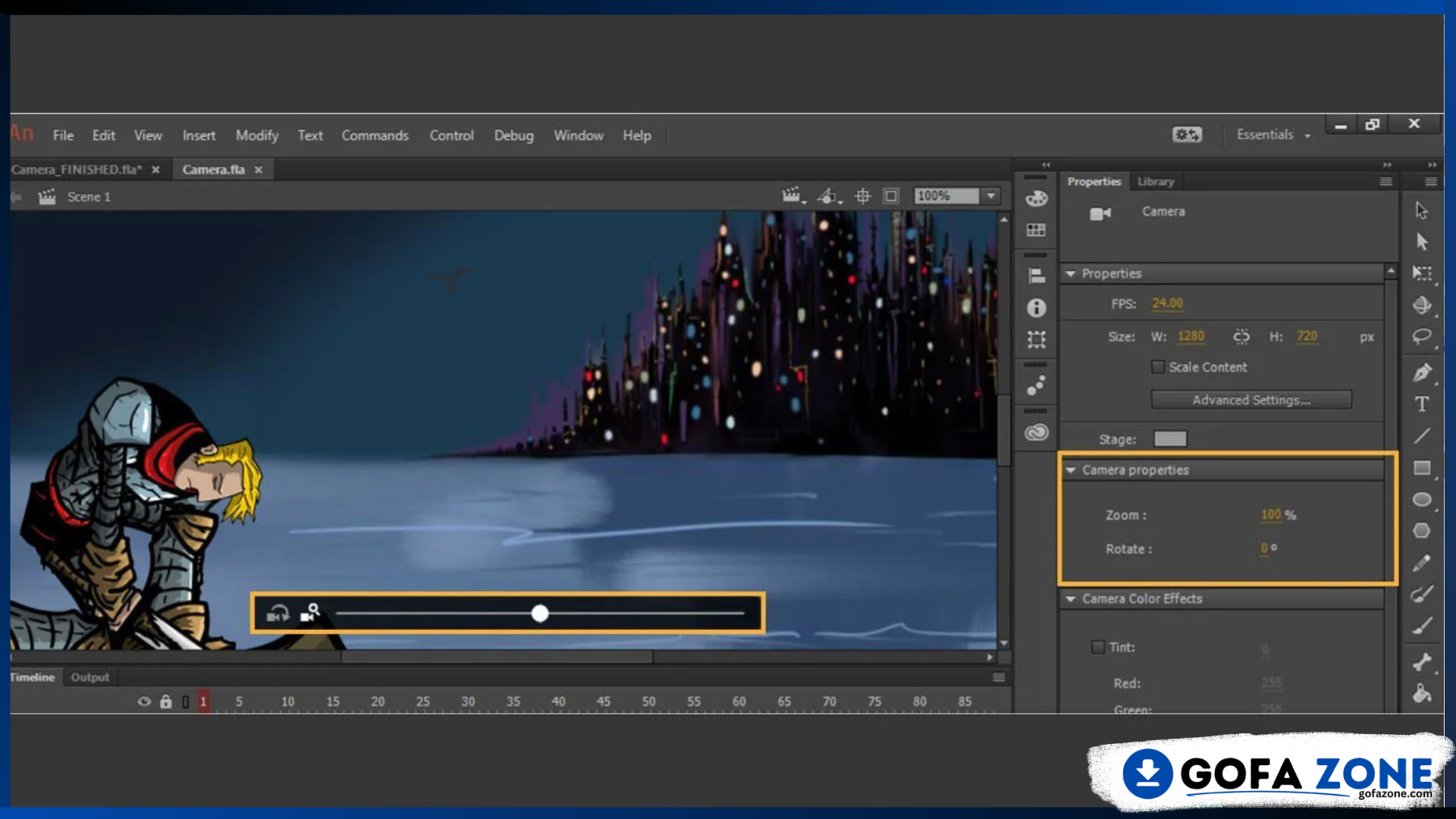
Task: Select the 3D Rotation tool
Action: coord(1422,305)
